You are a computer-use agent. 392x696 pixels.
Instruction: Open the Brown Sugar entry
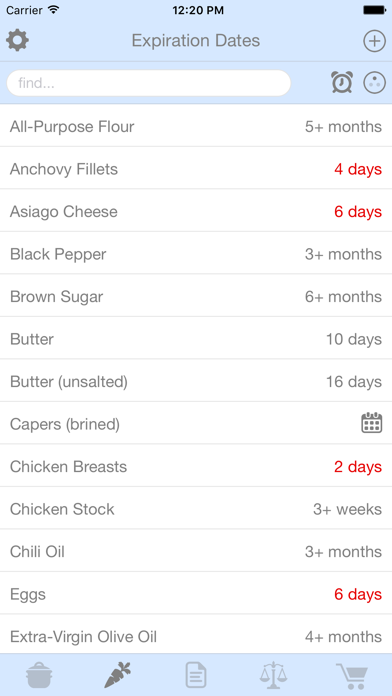(196, 297)
